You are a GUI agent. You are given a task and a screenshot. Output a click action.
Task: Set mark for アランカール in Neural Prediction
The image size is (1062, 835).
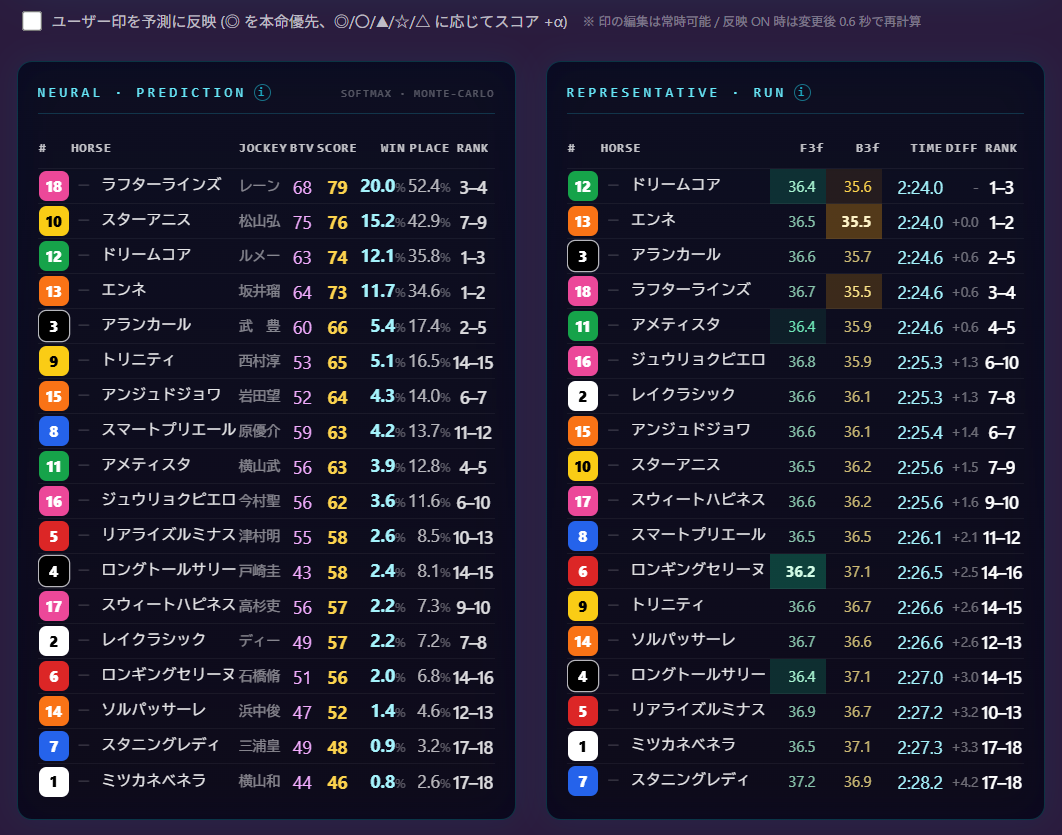click(84, 325)
